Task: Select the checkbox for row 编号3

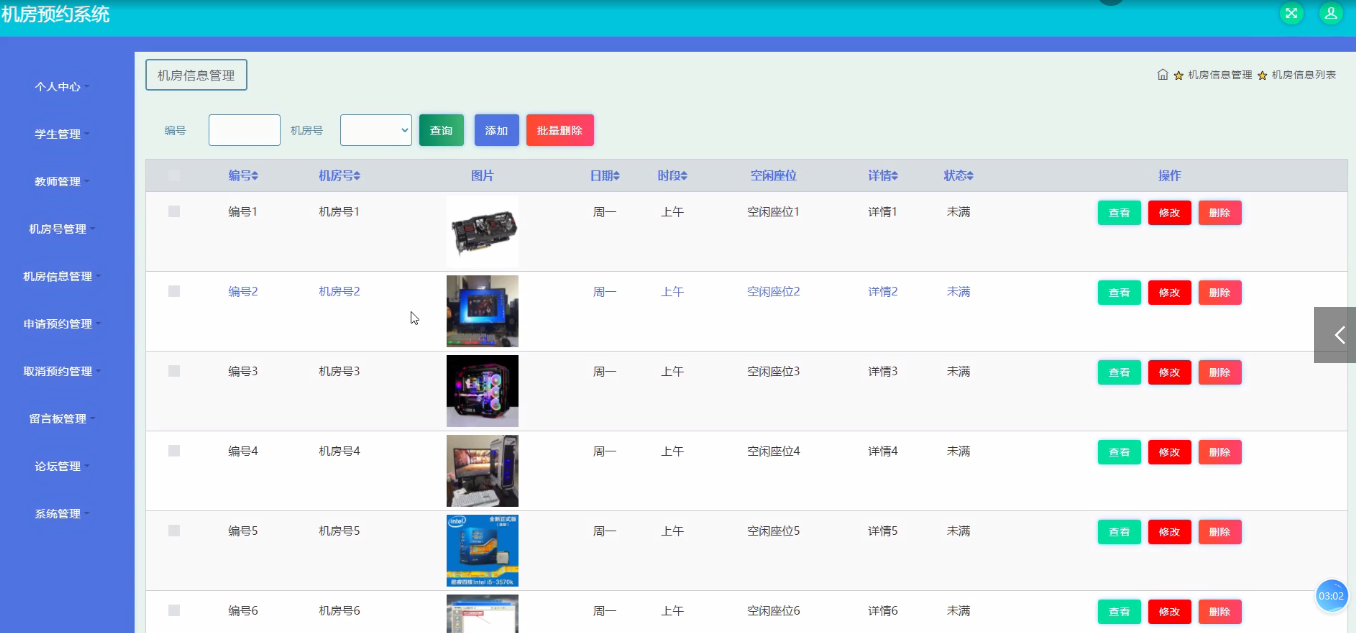Action: [x=174, y=371]
